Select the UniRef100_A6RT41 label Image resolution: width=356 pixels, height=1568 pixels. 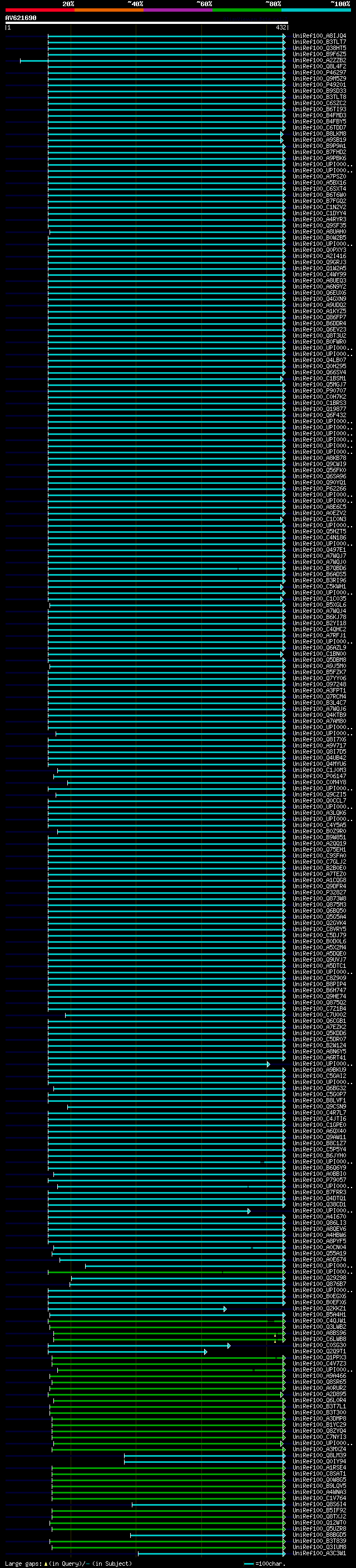click(319, 1057)
